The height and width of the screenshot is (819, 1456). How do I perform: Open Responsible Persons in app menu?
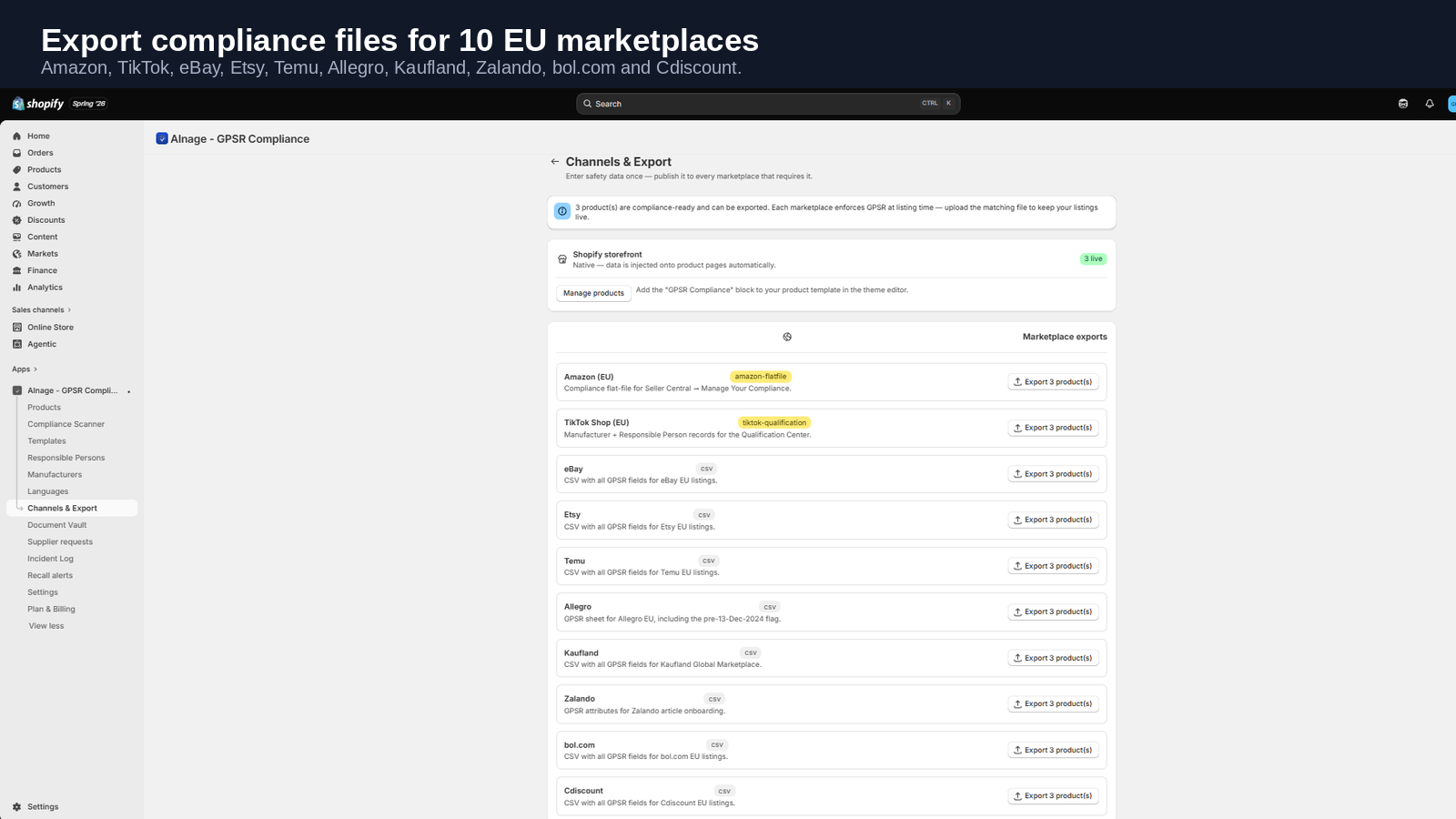pyautogui.click(x=66, y=458)
